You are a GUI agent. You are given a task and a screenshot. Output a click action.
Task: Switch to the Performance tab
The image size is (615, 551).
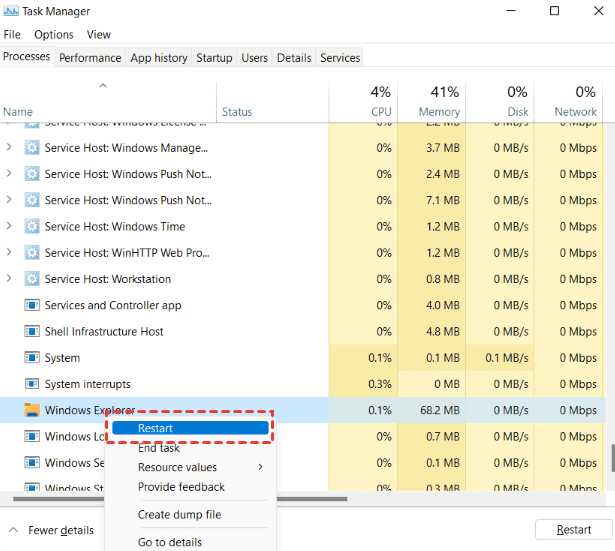[90, 58]
